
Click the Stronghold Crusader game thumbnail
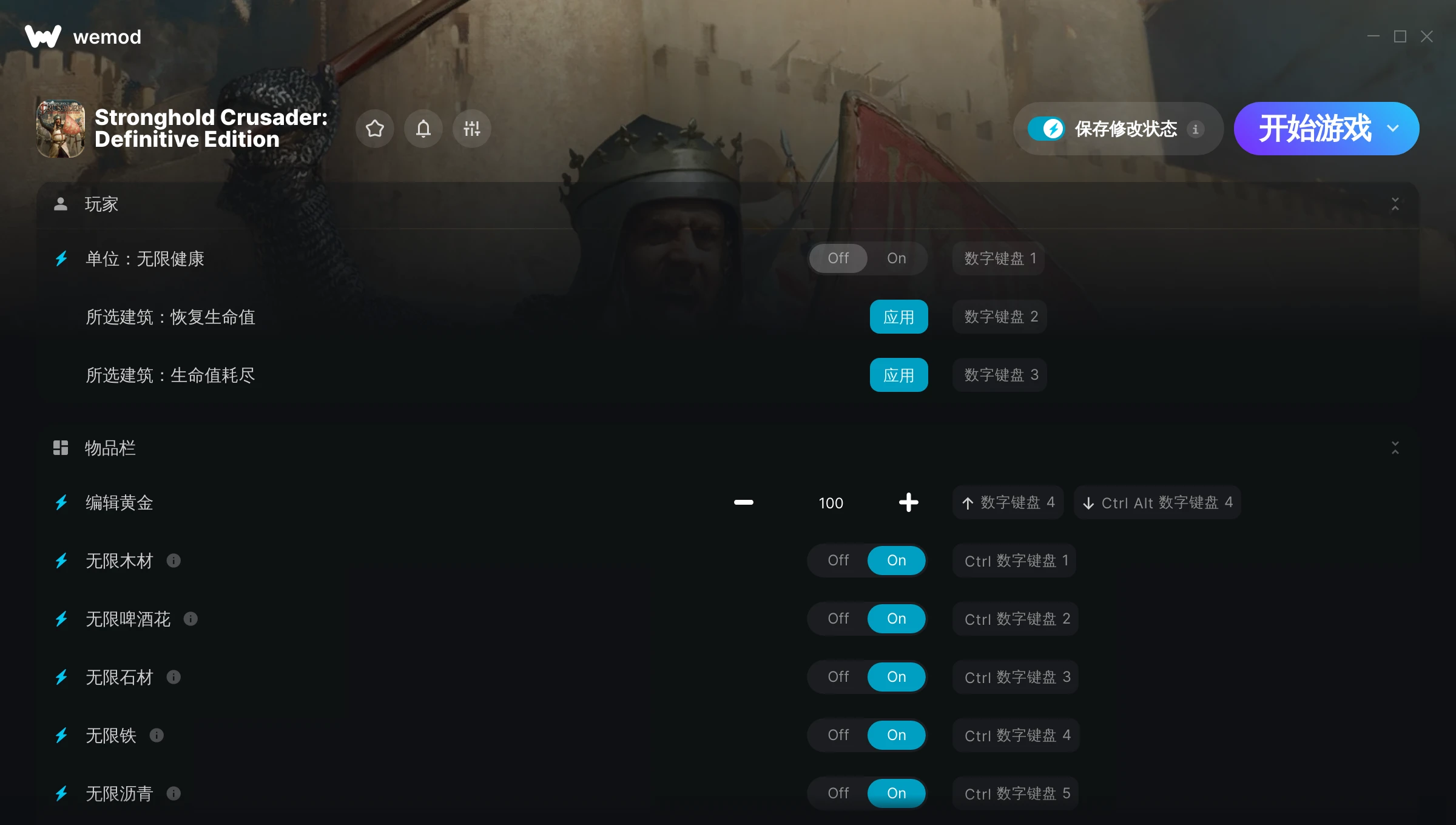coord(61,129)
